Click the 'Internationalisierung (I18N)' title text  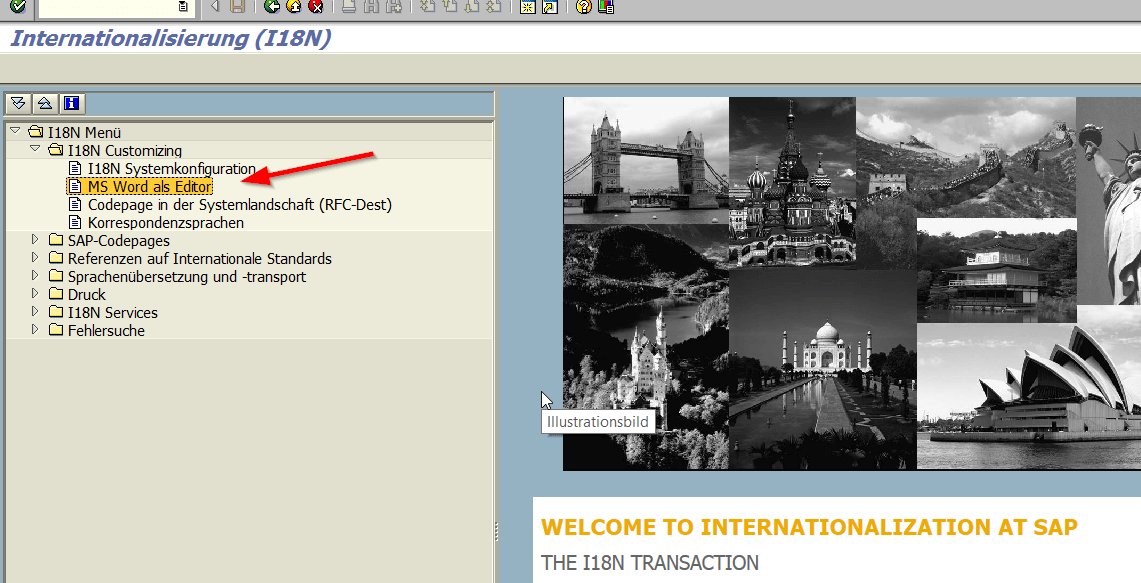click(170, 38)
